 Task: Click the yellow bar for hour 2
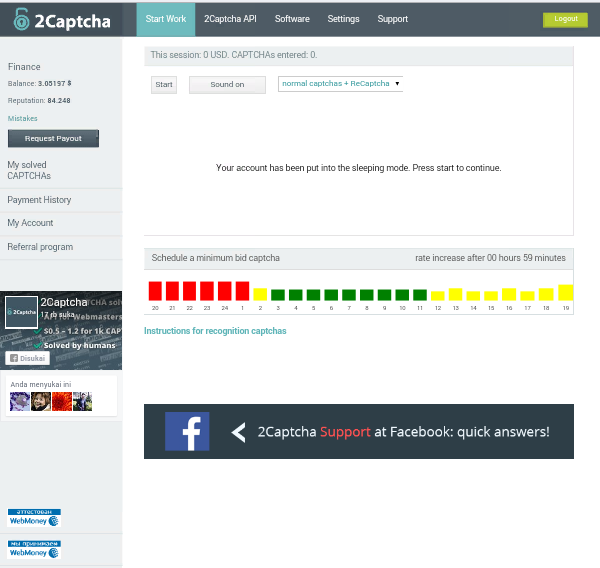pos(260,294)
